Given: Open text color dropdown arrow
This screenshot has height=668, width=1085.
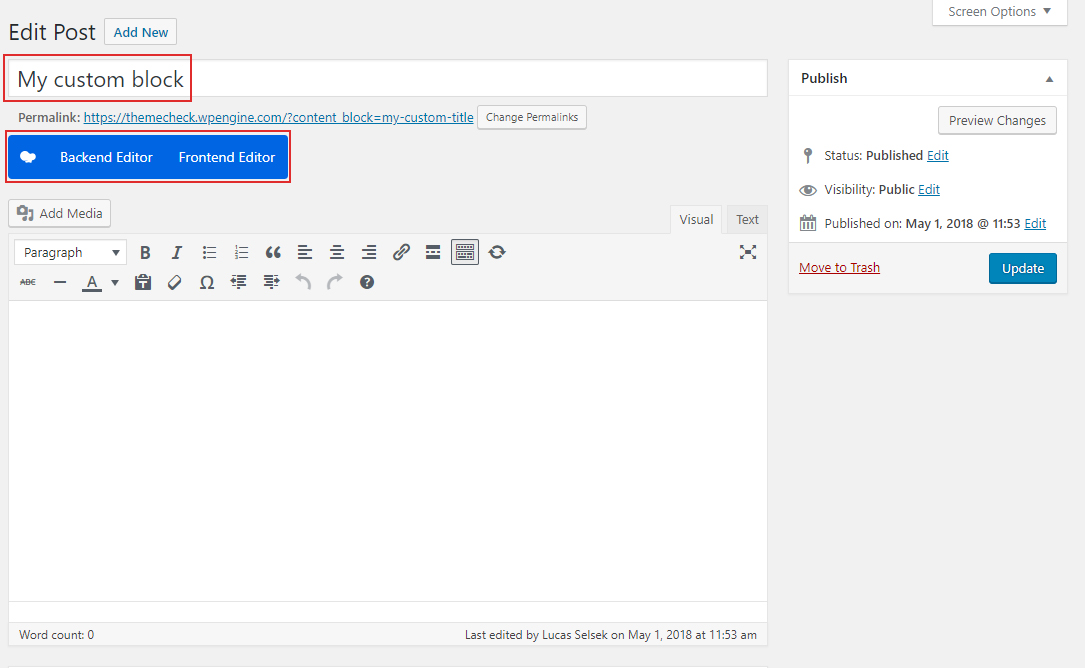Looking at the screenshot, I should pos(115,283).
